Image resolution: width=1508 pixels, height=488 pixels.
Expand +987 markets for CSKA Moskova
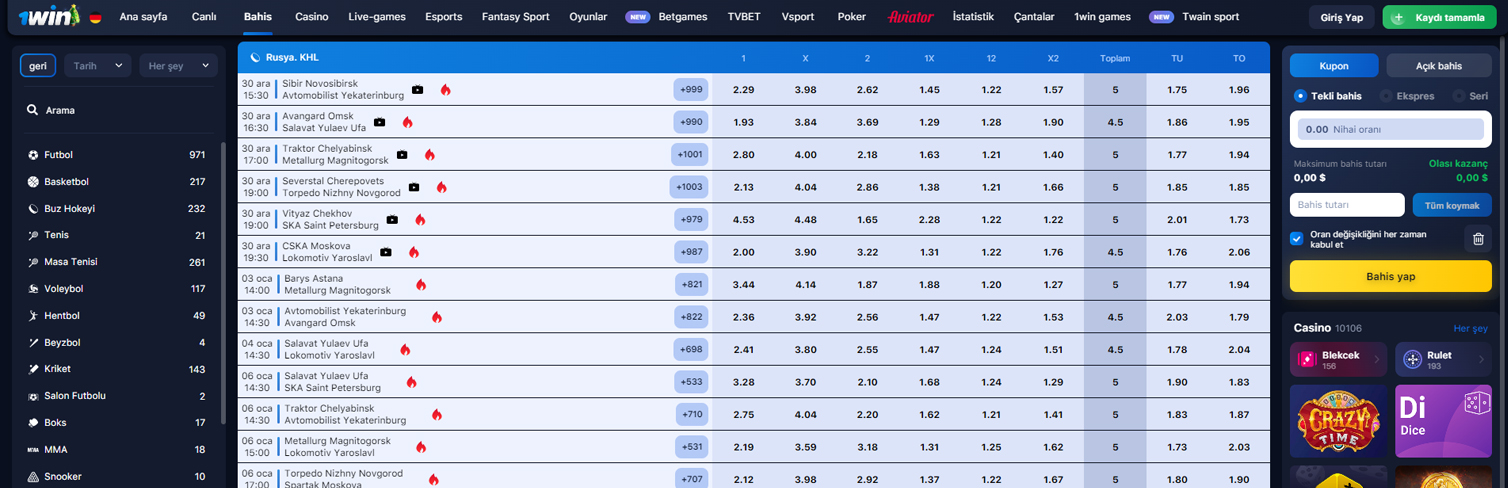coord(692,252)
